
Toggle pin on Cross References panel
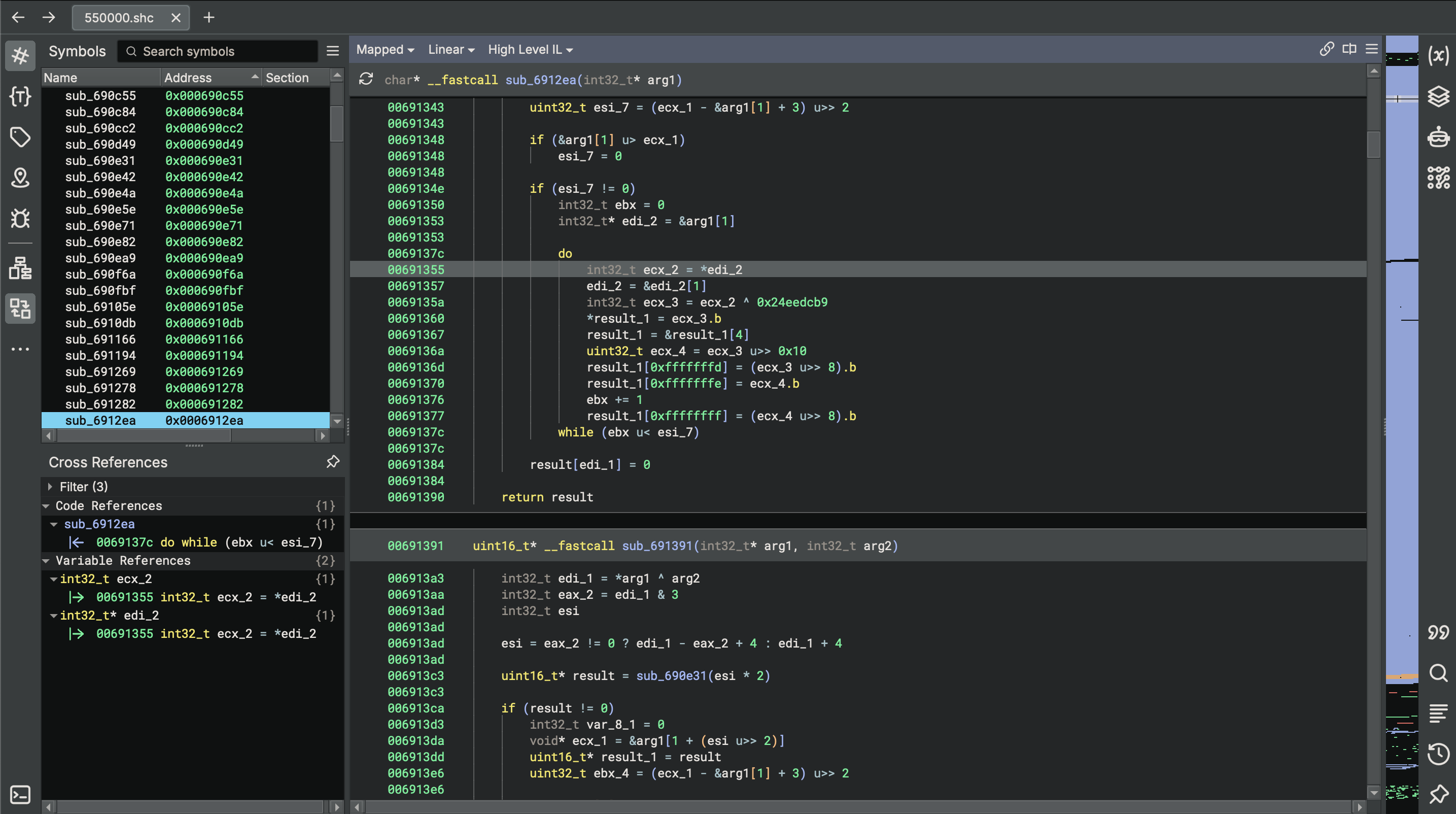[332, 462]
